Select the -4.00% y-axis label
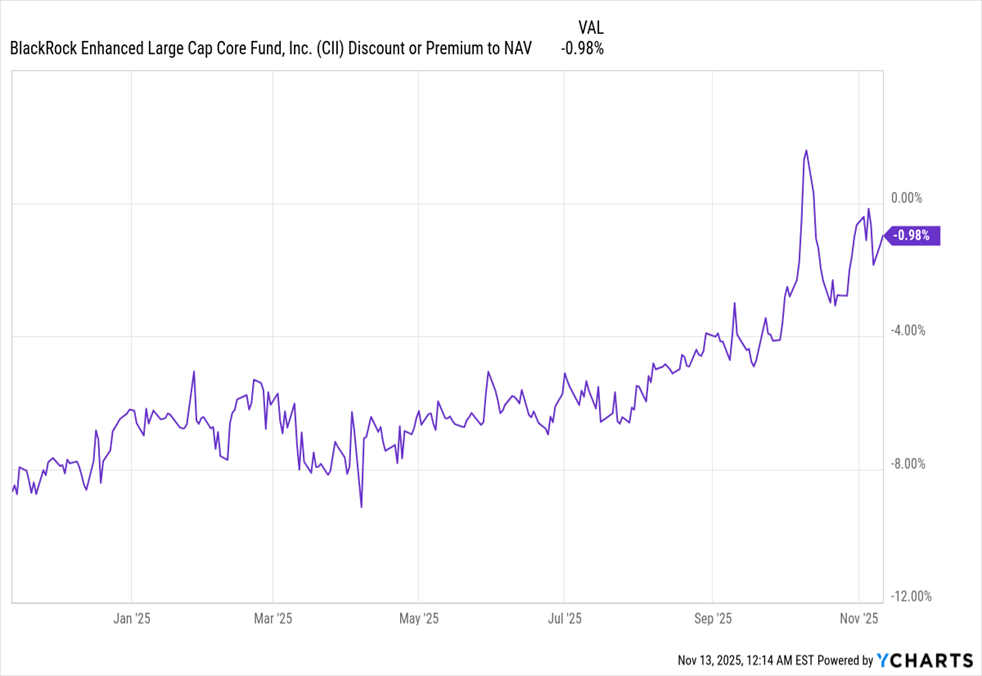 [x=910, y=331]
